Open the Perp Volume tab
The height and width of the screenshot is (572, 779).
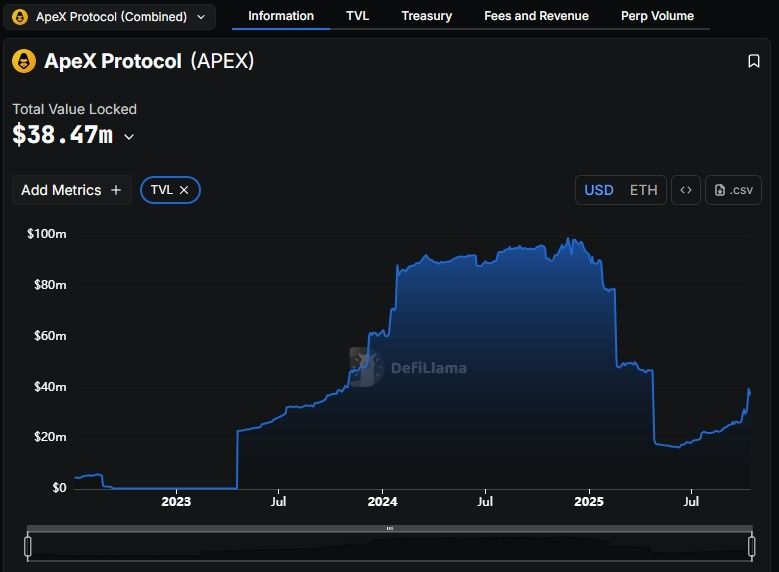pos(657,16)
